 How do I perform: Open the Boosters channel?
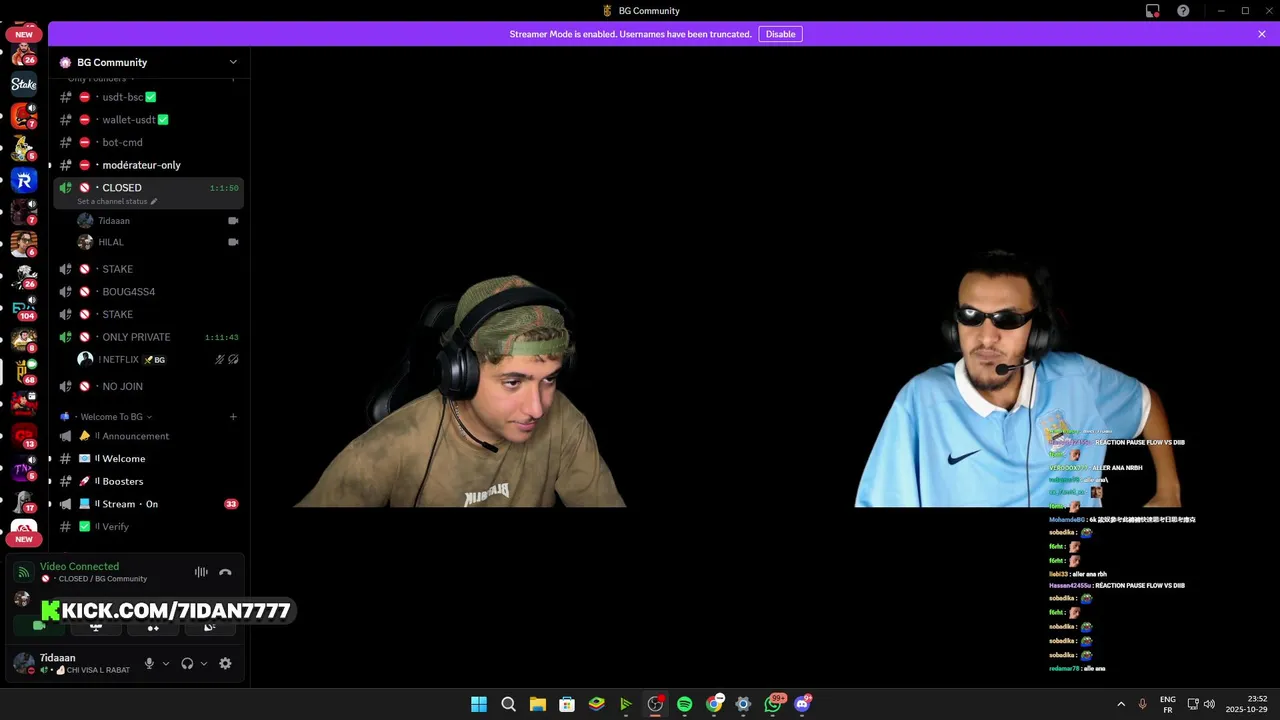(148, 481)
